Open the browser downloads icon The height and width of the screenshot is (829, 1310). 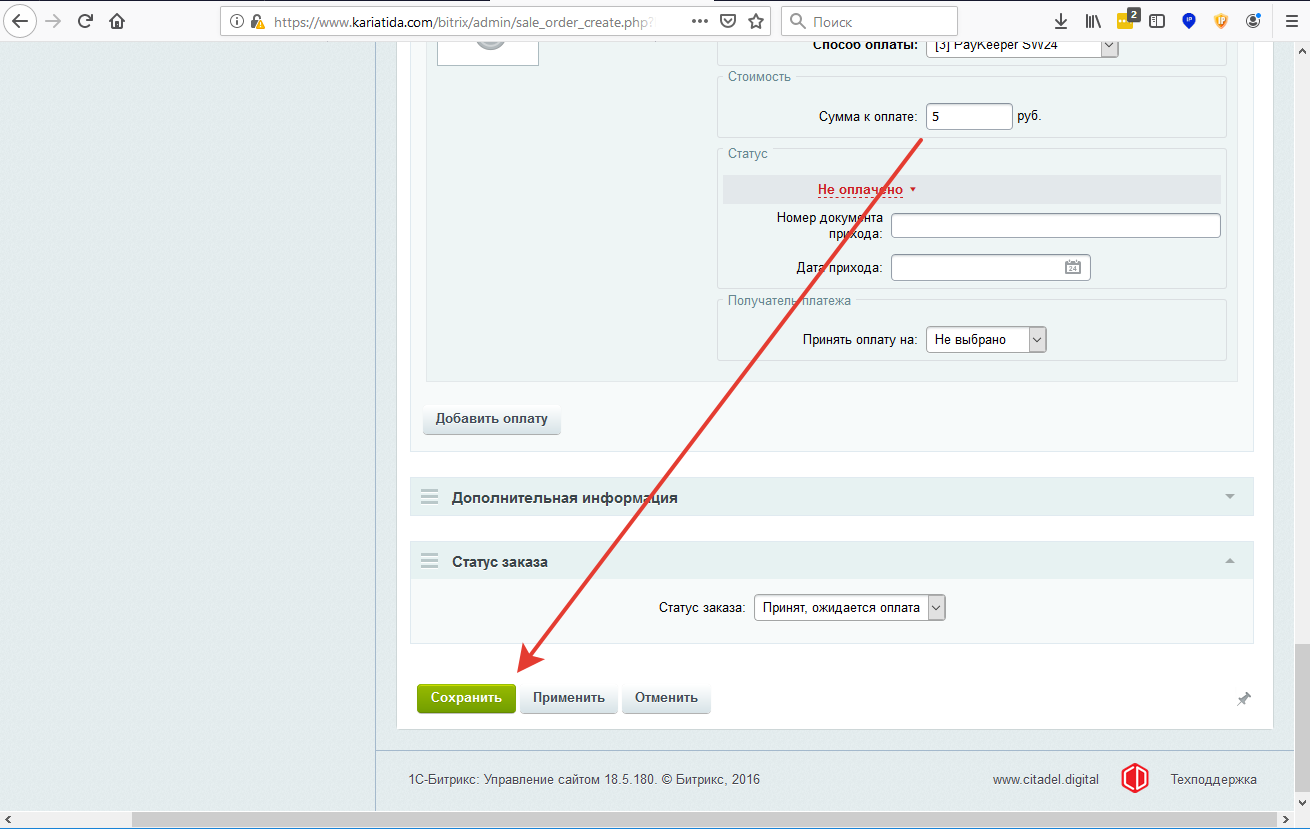point(1061,21)
